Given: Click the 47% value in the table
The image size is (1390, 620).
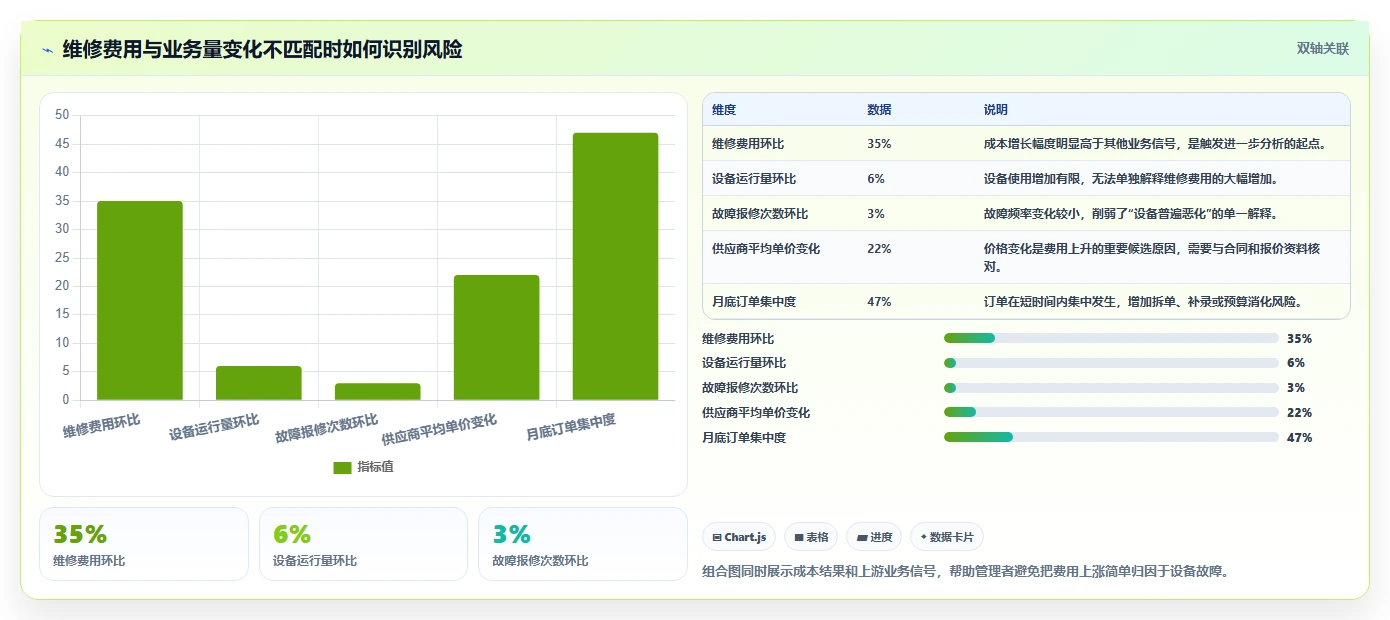Looking at the screenshot, I should point(879,302).
